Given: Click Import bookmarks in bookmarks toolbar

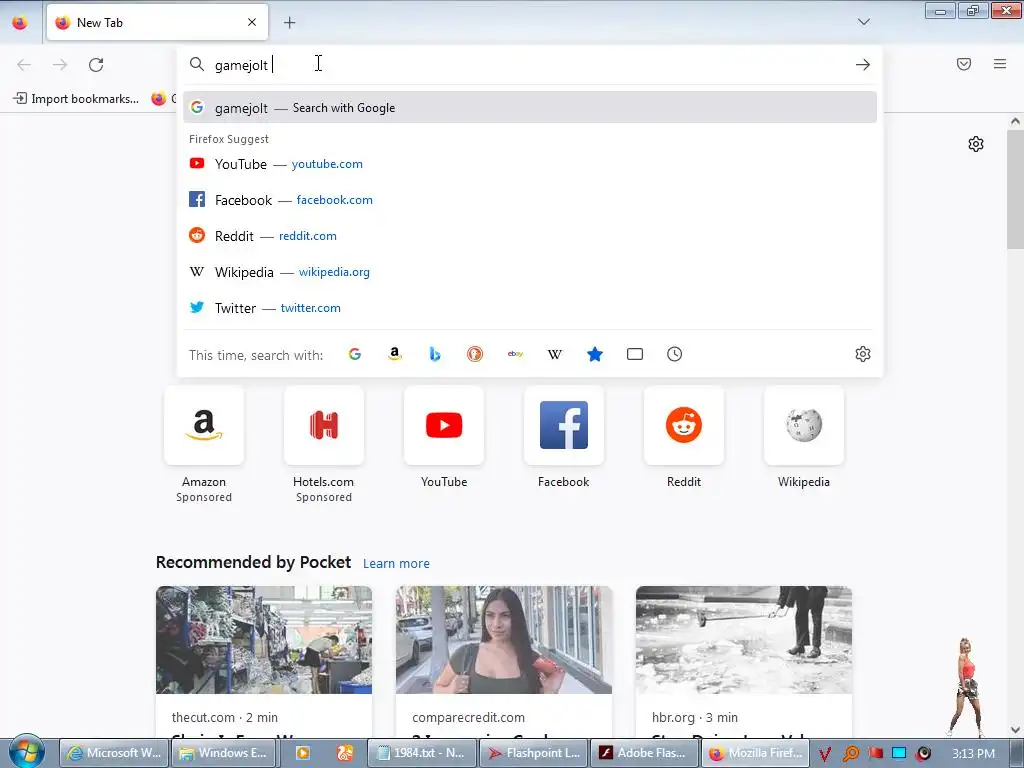Looking at the screenshot, I should pos(76,99).
